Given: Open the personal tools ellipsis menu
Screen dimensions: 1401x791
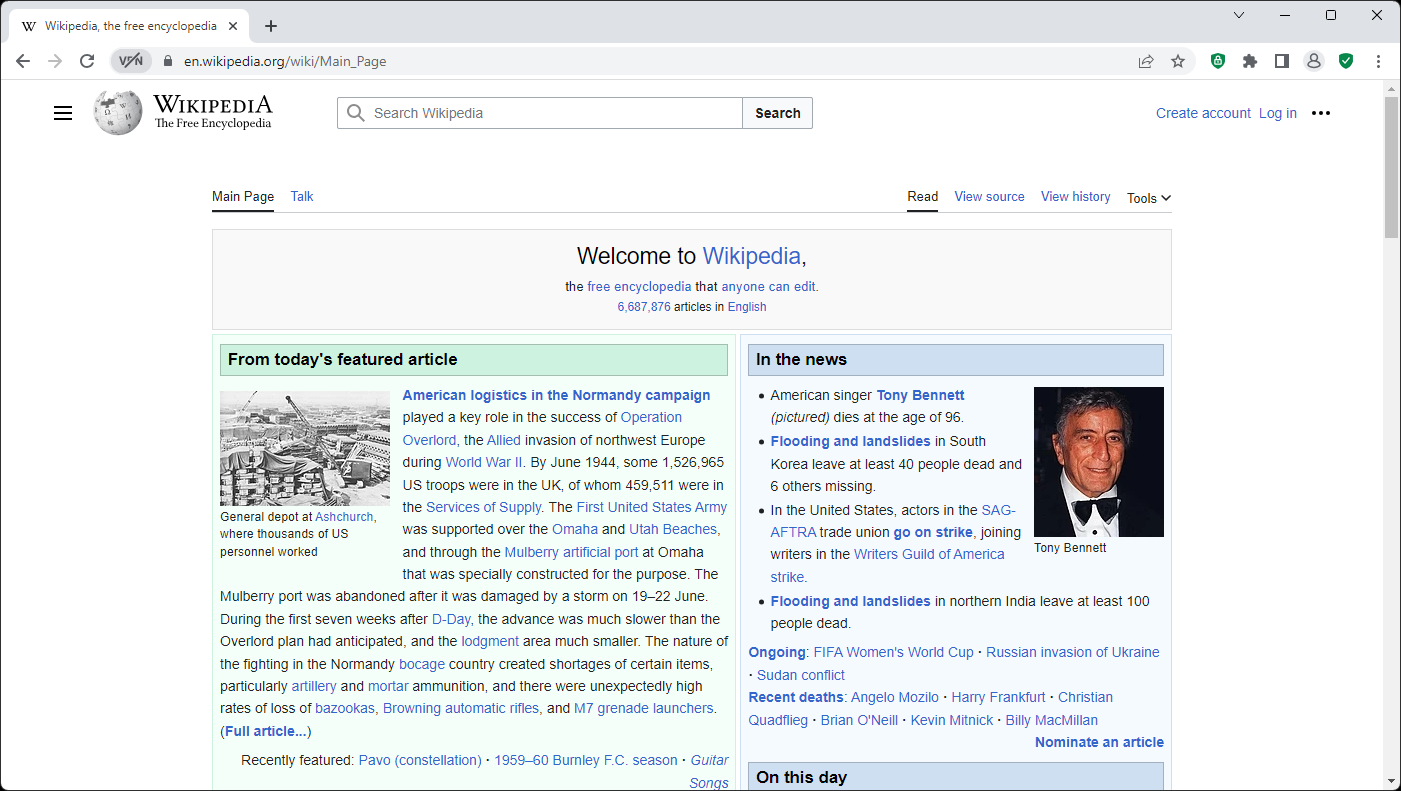Looking at the screenshot, I should point(1321,113).
